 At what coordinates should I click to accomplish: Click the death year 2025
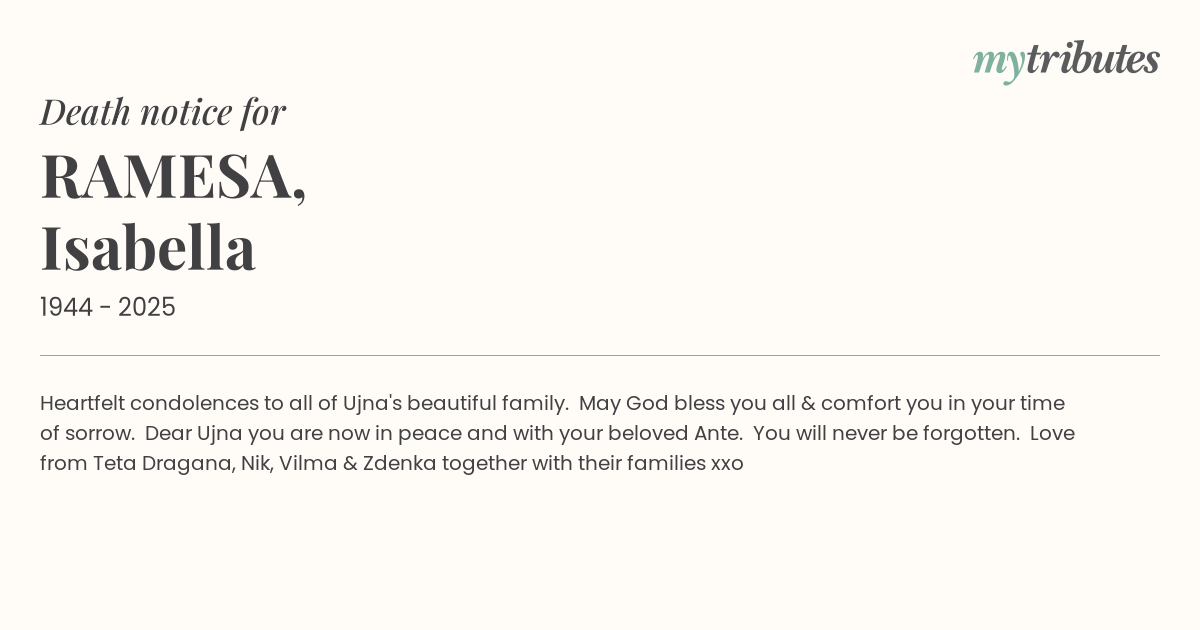click(147, 307)
